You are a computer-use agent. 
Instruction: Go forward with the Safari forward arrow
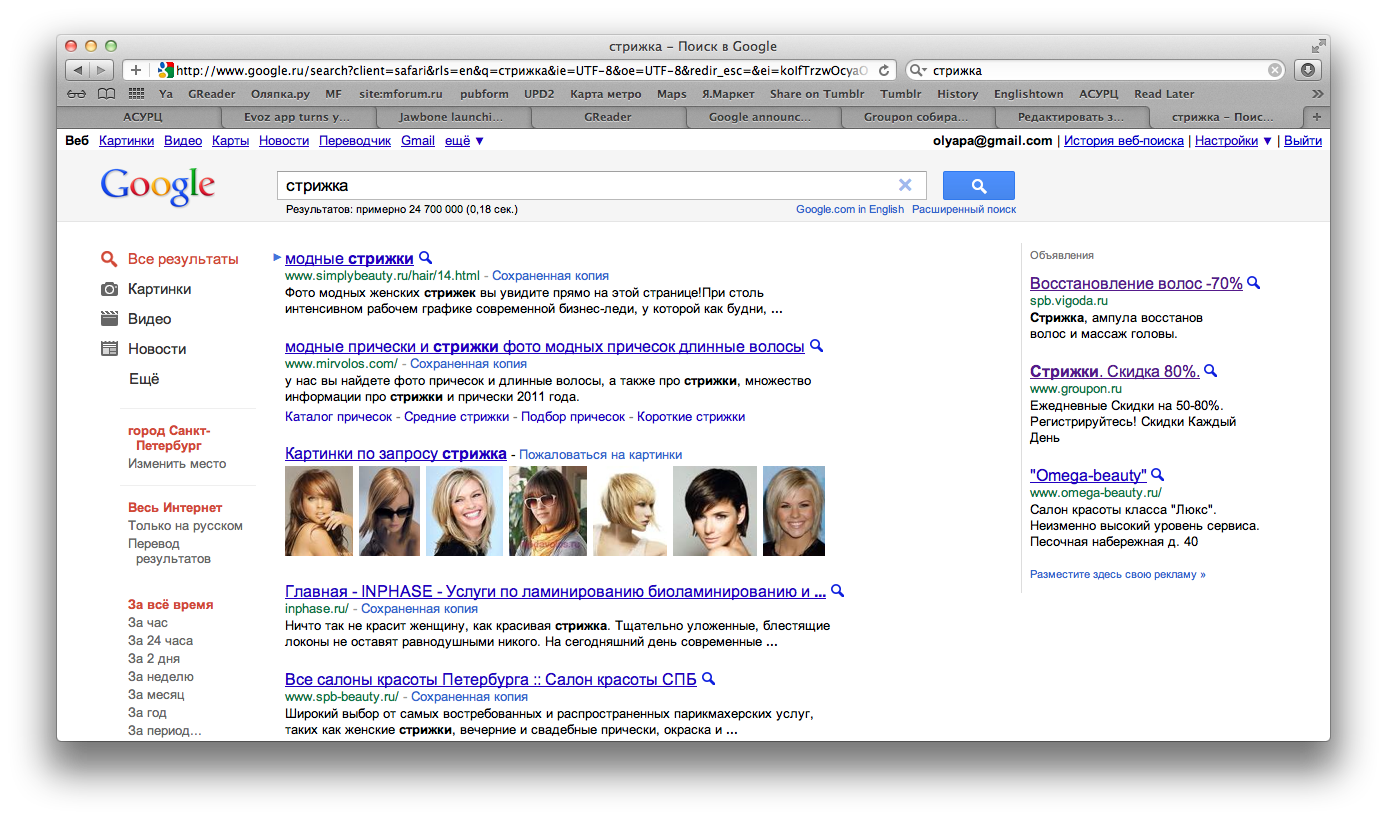pos(103,70)
